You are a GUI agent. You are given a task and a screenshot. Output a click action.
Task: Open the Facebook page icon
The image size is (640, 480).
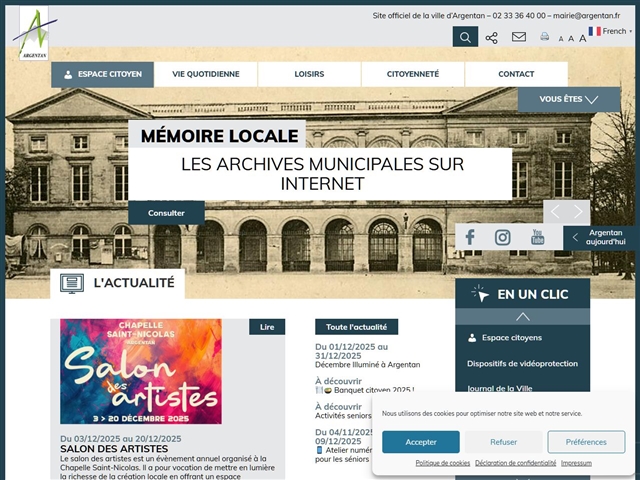pos(470,237)
